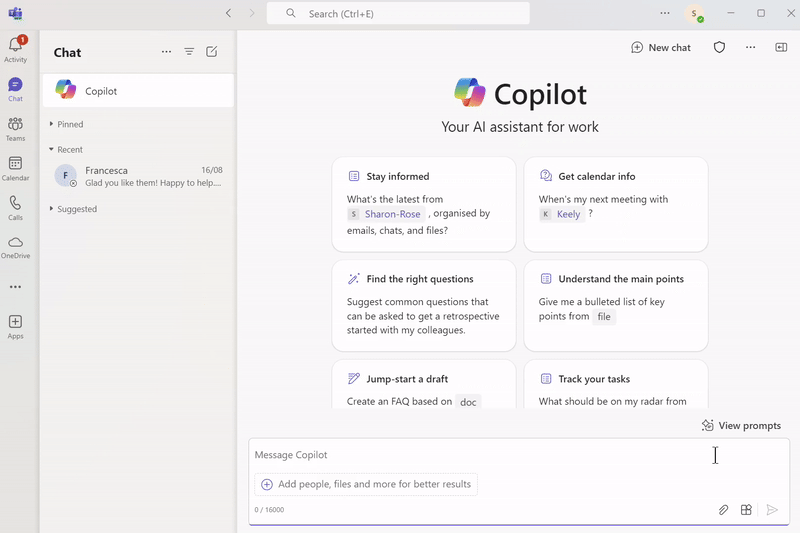Show more apps via sidebar ellipsis
The image size is (800, 533).
click(15, 287)
